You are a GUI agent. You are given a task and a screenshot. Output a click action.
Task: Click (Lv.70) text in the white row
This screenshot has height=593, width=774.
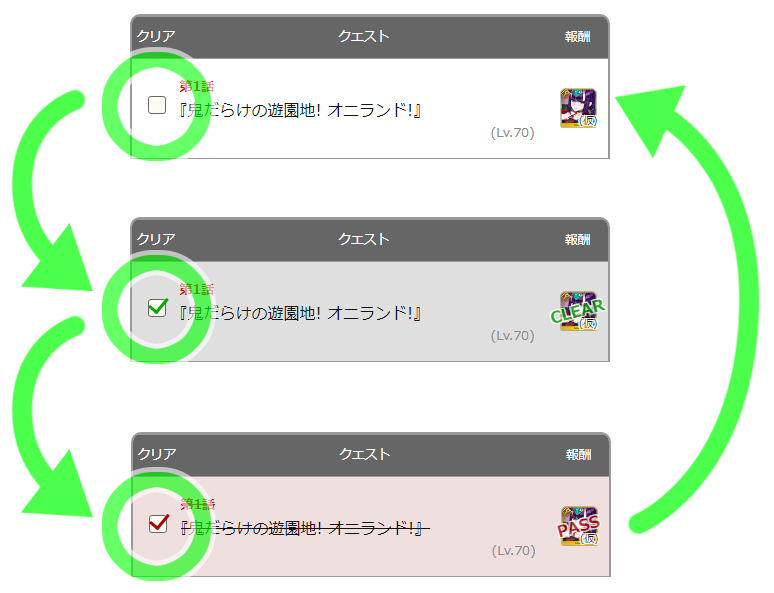(512, 133)
